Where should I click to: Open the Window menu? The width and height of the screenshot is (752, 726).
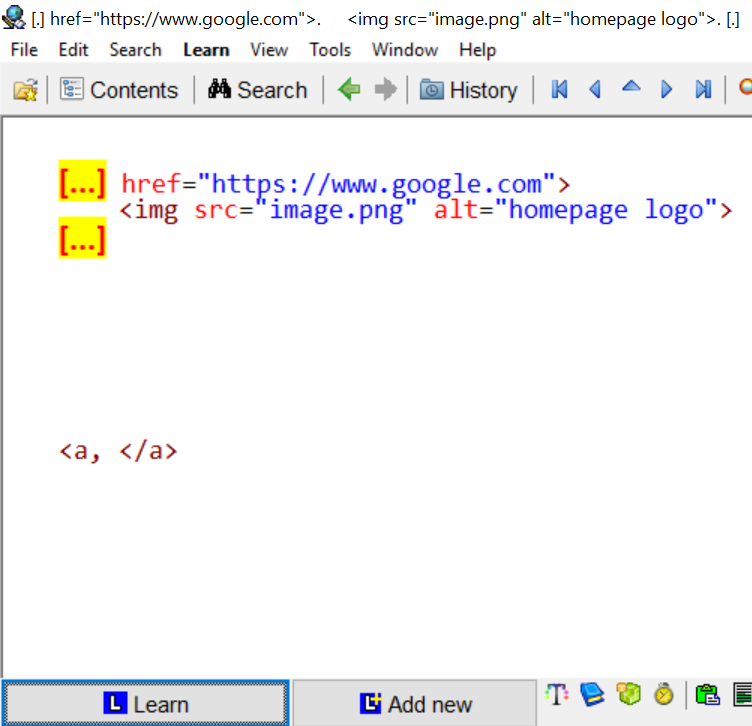click(405, 50)
